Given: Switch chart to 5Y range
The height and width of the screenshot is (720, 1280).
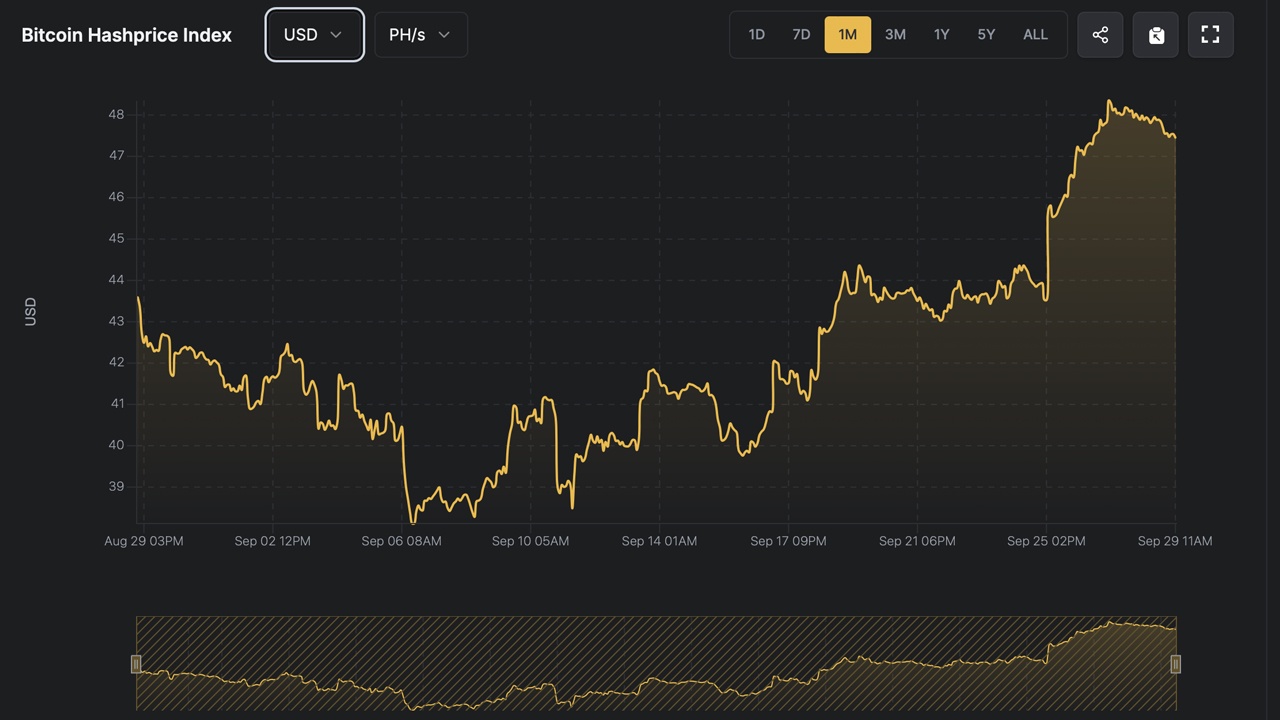Looking at the screenshot, I should (986, 35).
